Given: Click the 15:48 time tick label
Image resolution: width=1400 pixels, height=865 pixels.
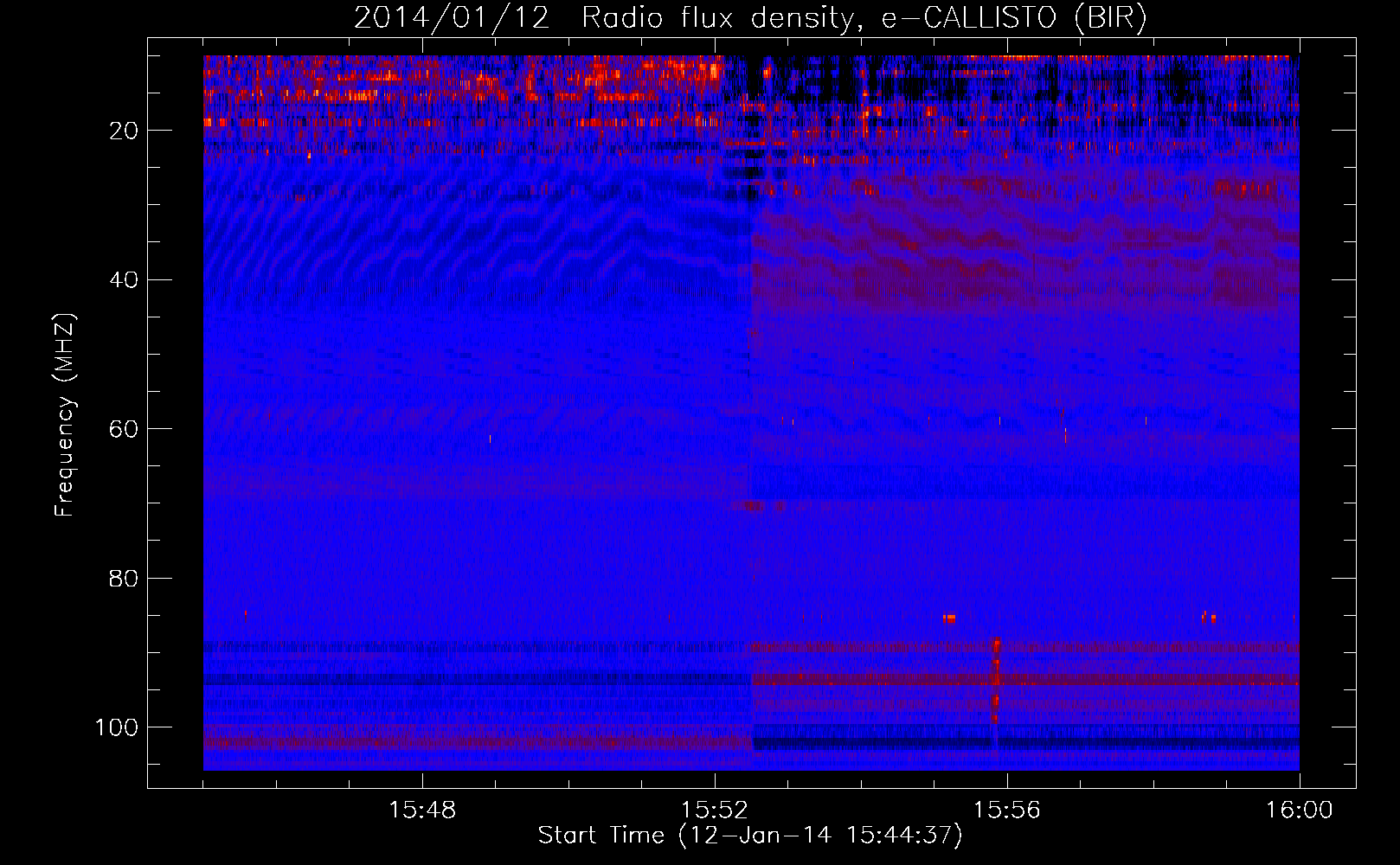Looking at the screenshot, I should coord(422,811).
